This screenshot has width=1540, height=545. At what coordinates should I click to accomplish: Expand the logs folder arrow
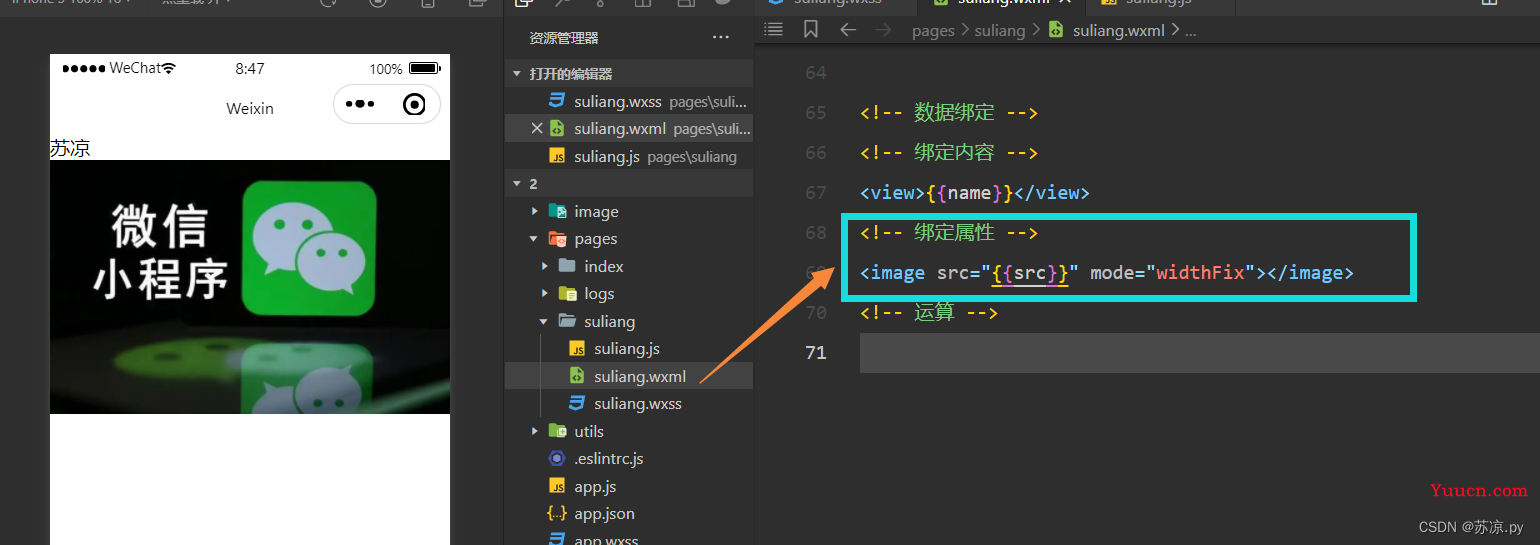(545, 294)
